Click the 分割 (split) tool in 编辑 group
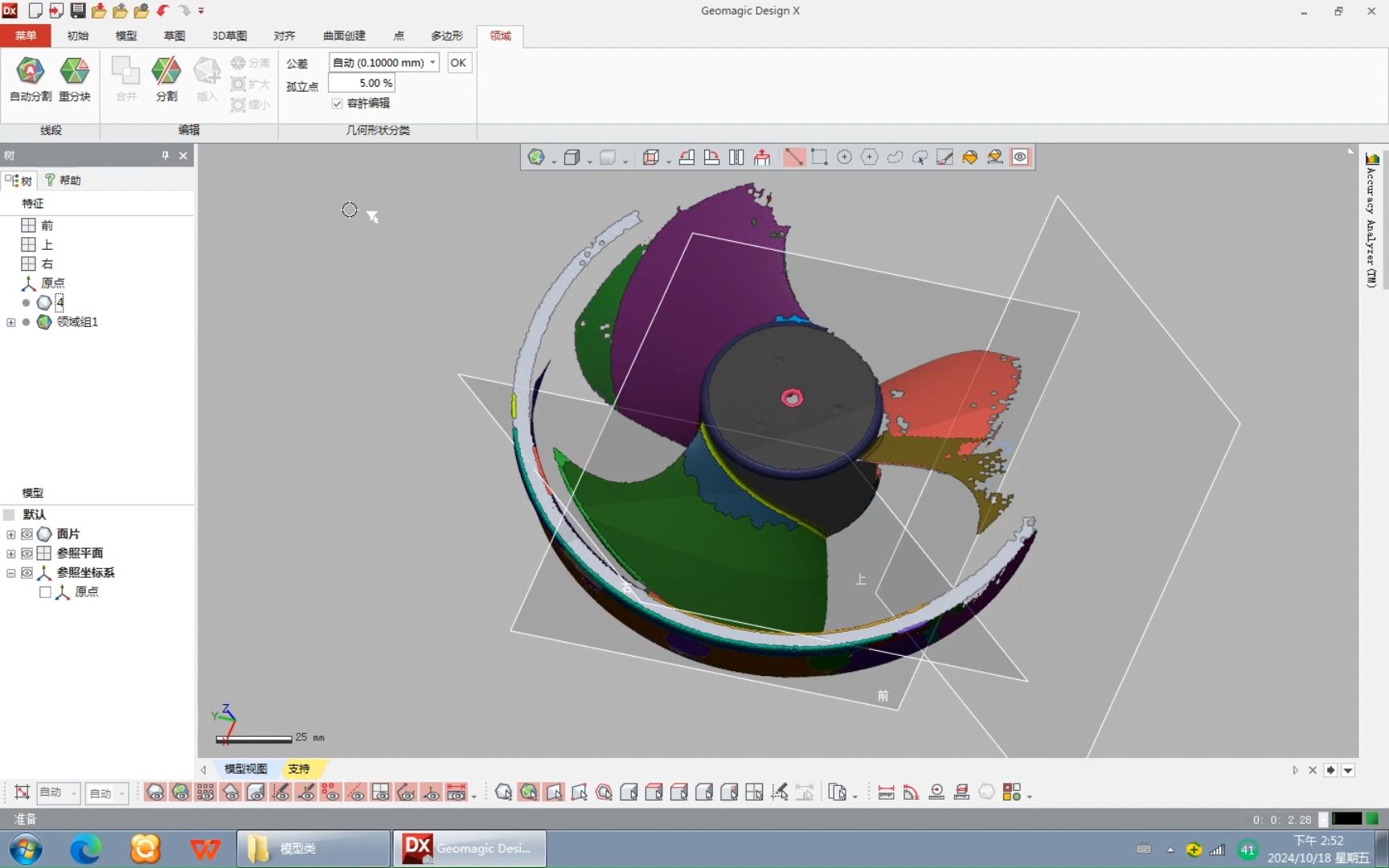 [166, 79]
